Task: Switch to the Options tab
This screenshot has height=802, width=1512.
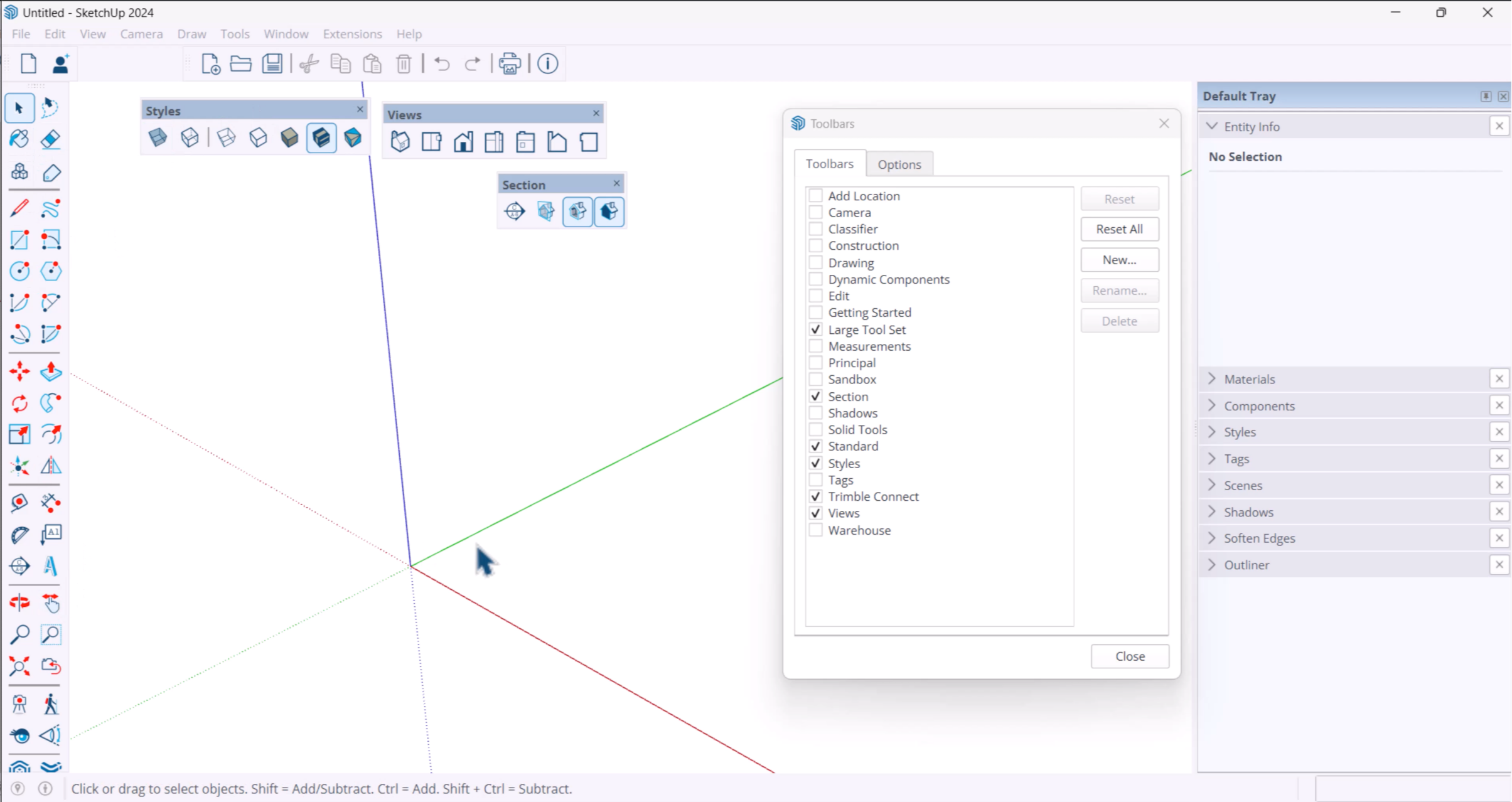Action: pyautogui.click(x=899, y=164)
